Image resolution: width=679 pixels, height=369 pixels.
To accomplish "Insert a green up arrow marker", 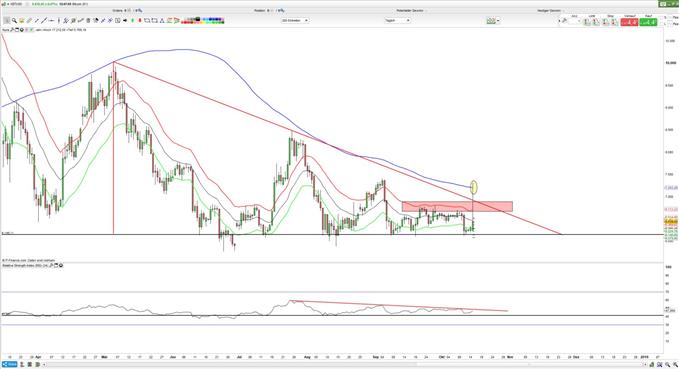I will tap(133, 20).
